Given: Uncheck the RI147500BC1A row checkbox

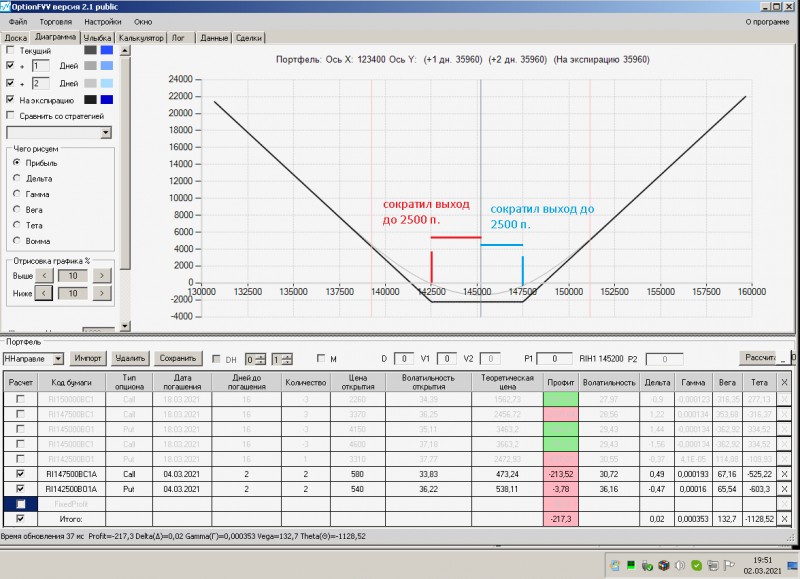Looking at the screenshot, I should [20, 473].
